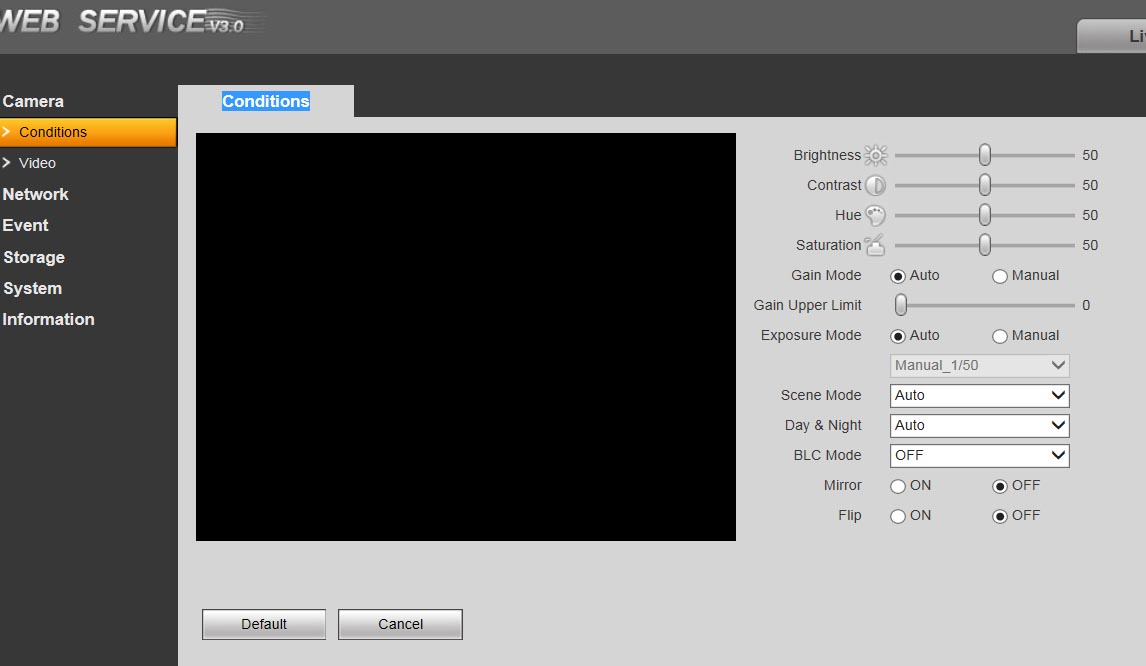Click the Brightness sun icon
The image size is (1146, 666).
[875, 155]
